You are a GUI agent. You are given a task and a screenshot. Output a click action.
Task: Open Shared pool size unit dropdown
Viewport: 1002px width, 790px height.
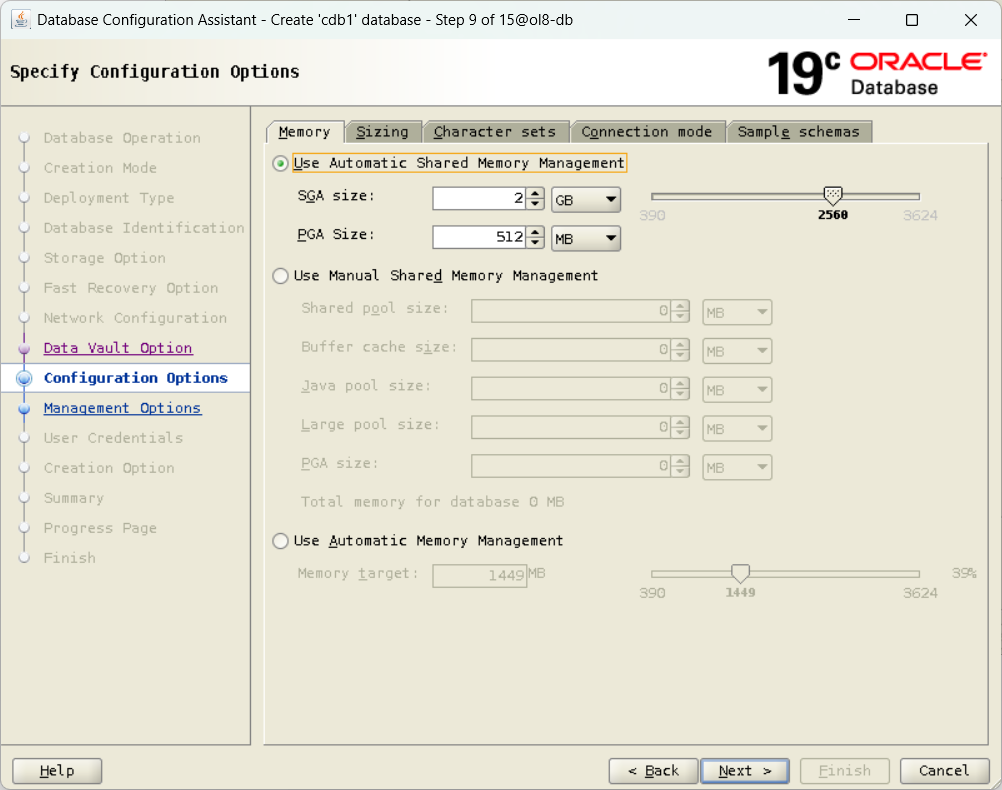pos(737,313)
